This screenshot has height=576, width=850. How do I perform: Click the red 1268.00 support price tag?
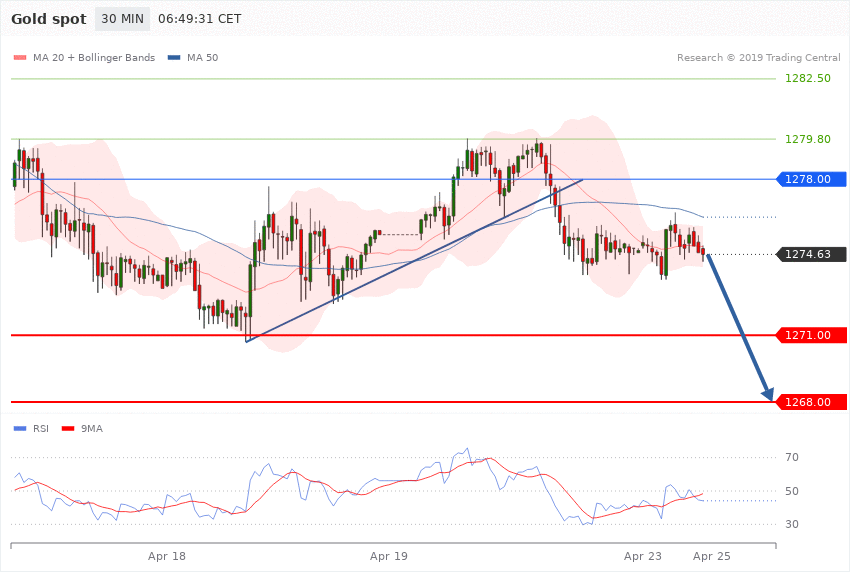point(812,402)
